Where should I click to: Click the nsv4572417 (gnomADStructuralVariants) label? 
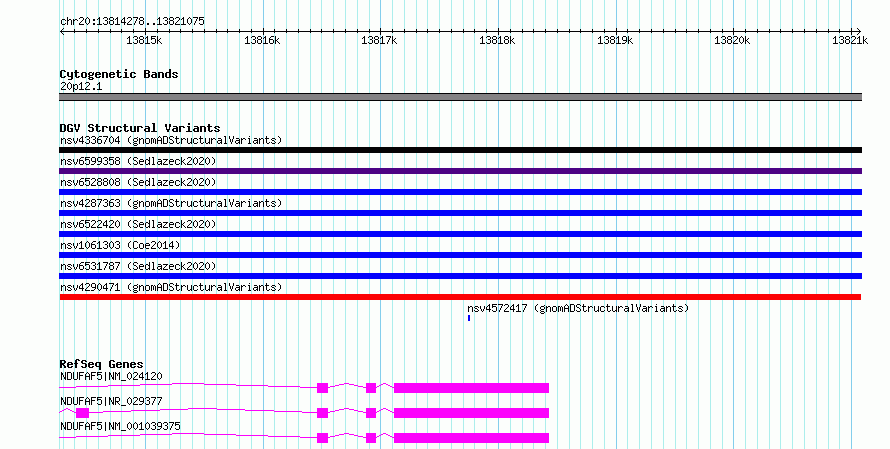coord(578,308)
